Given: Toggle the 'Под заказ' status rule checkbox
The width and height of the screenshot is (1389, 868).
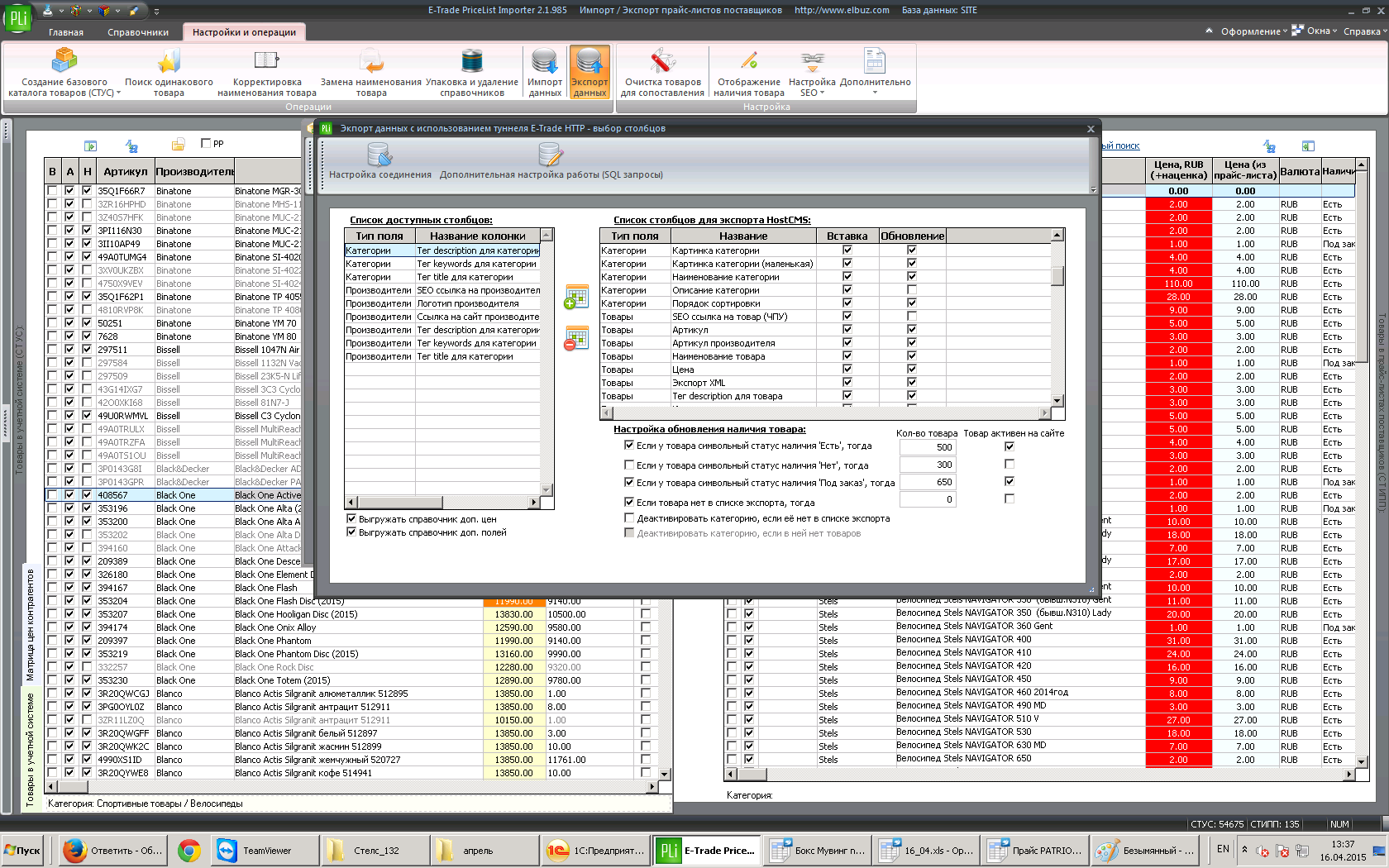Looking at the screenshot, I should (x=629, y=482).
